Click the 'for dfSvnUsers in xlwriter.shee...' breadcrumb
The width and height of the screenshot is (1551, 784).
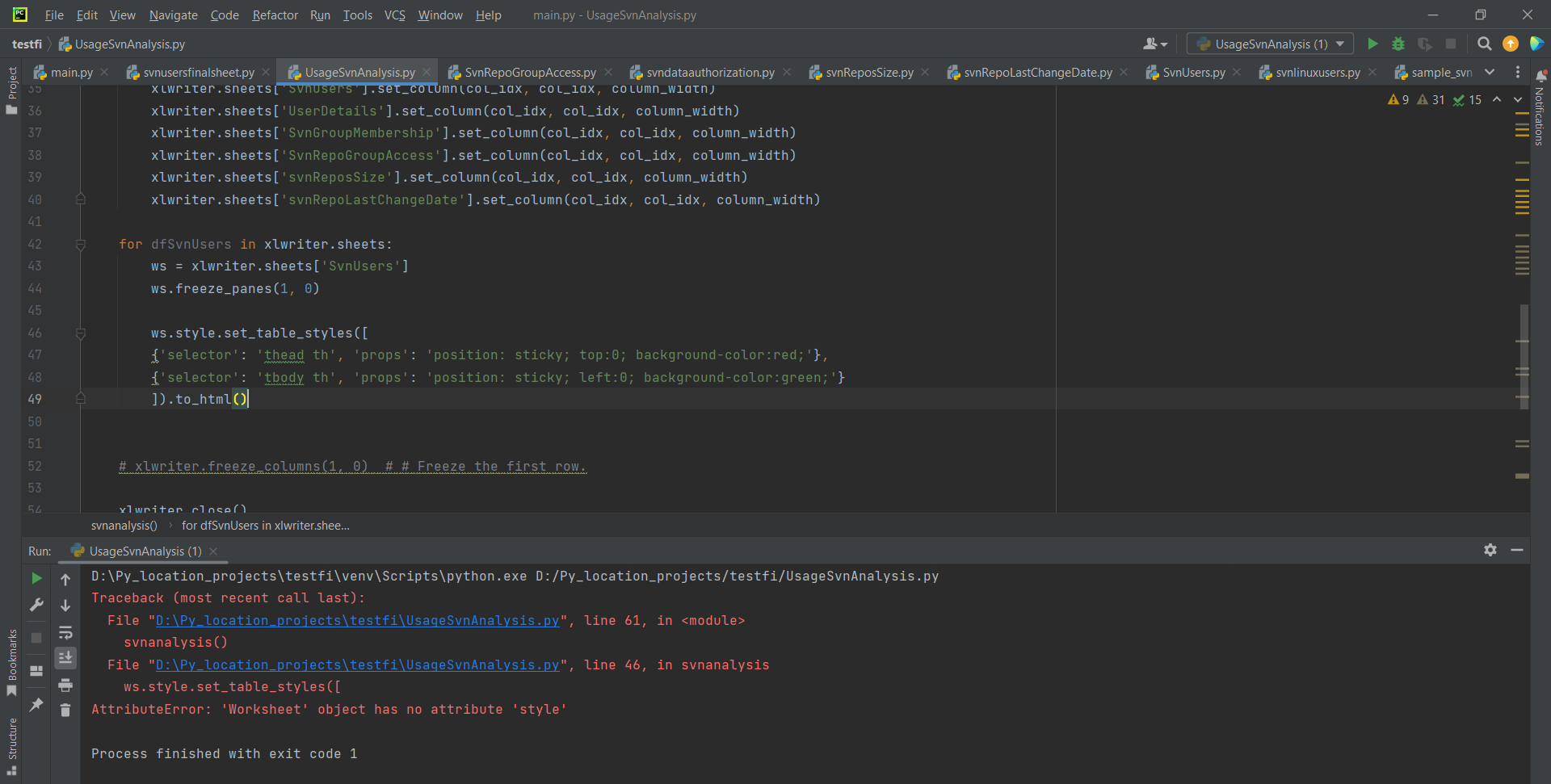point(265,525)
